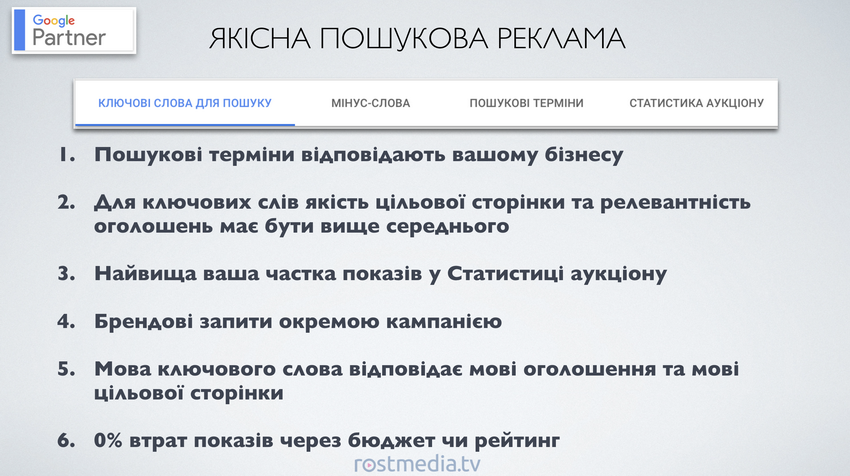The width and height of the screenshot is (850, 476).
Task: Select item 'Пошукові терміни відповідають вашому бізнесу'
Action: tap(358, 156)
